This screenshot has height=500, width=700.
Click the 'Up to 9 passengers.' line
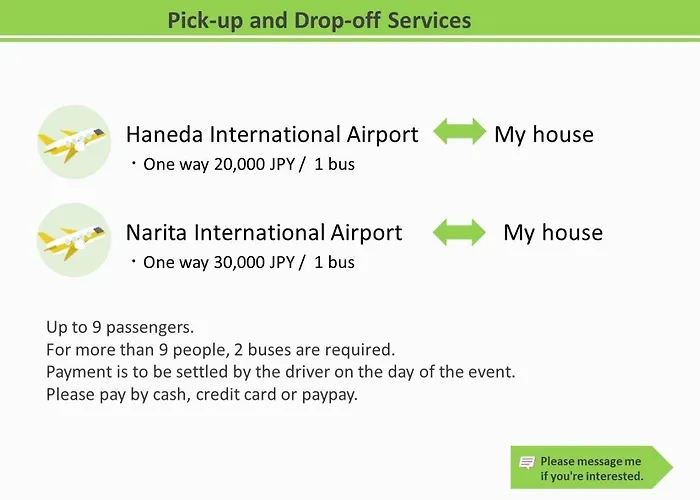coord(120,328)
